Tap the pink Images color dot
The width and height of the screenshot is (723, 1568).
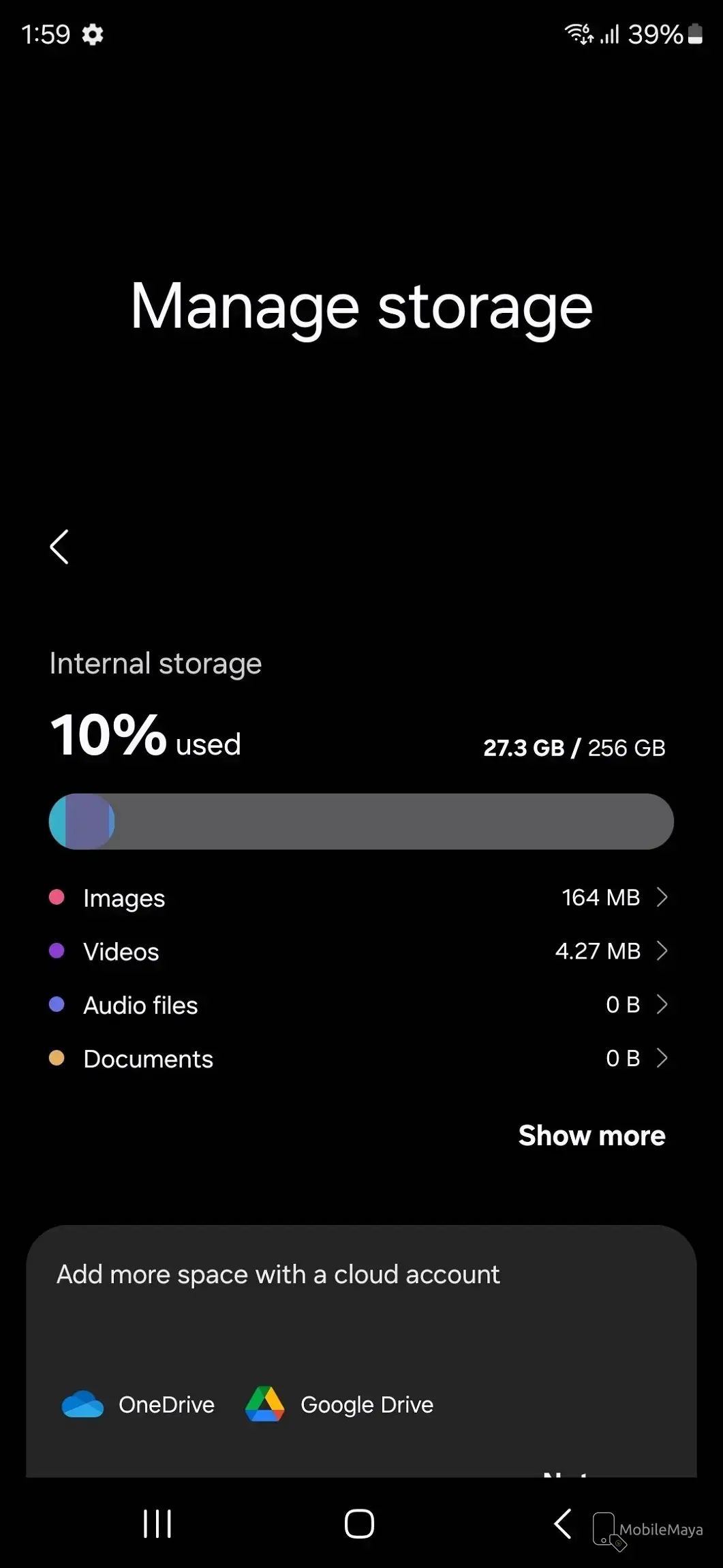57,897
